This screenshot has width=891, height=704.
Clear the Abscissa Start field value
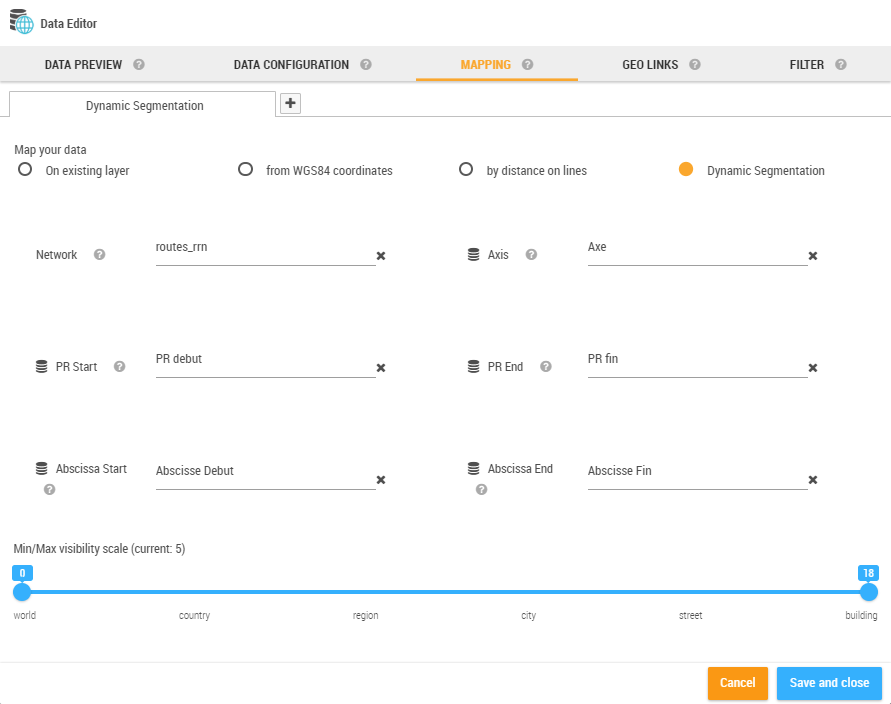click(x=381, y=480)
